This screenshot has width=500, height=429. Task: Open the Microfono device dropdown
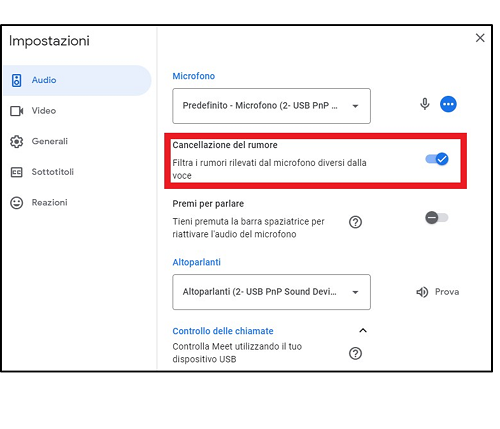coord(271,106)
